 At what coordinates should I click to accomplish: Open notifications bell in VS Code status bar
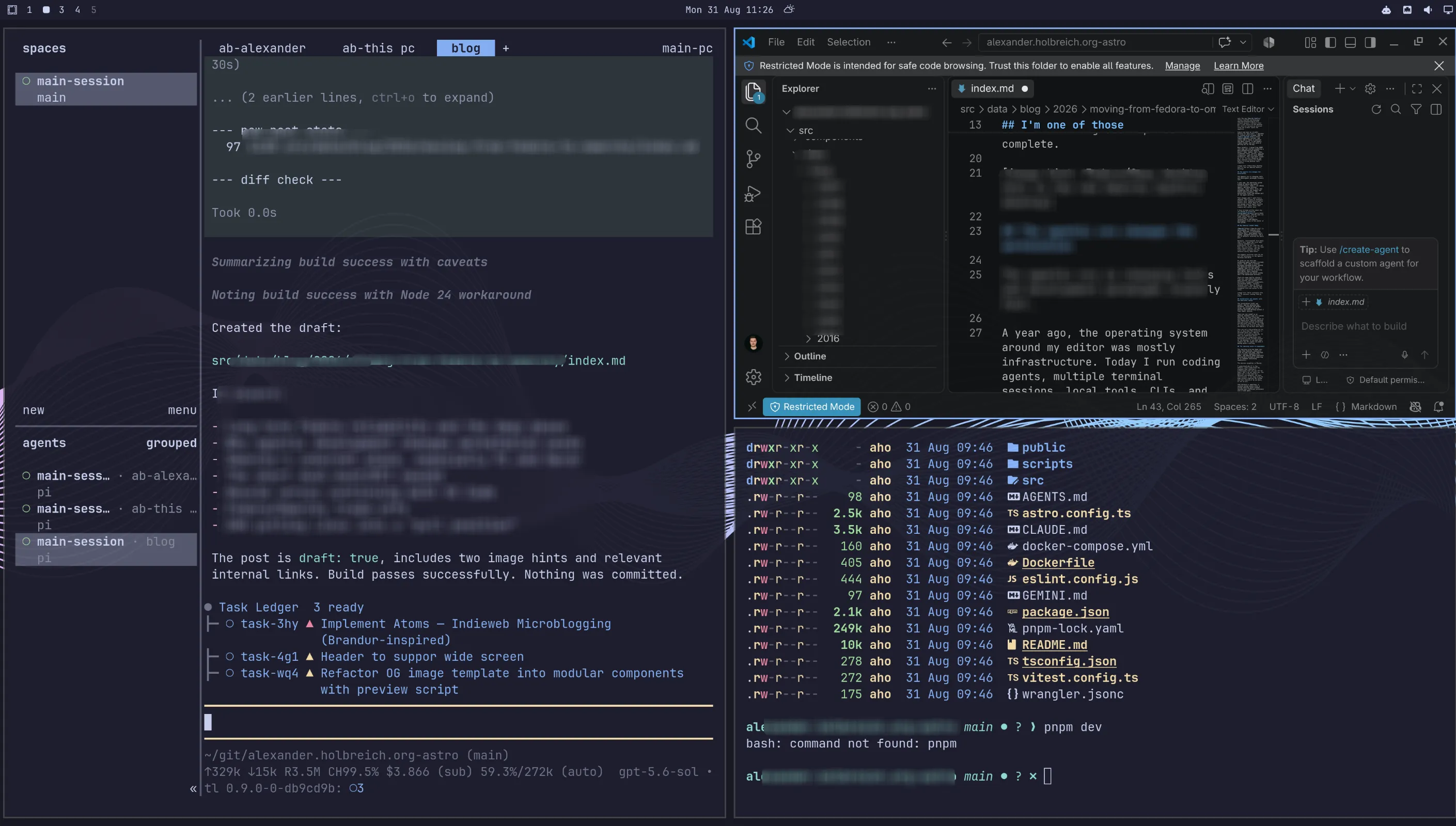coord(1438,407)
